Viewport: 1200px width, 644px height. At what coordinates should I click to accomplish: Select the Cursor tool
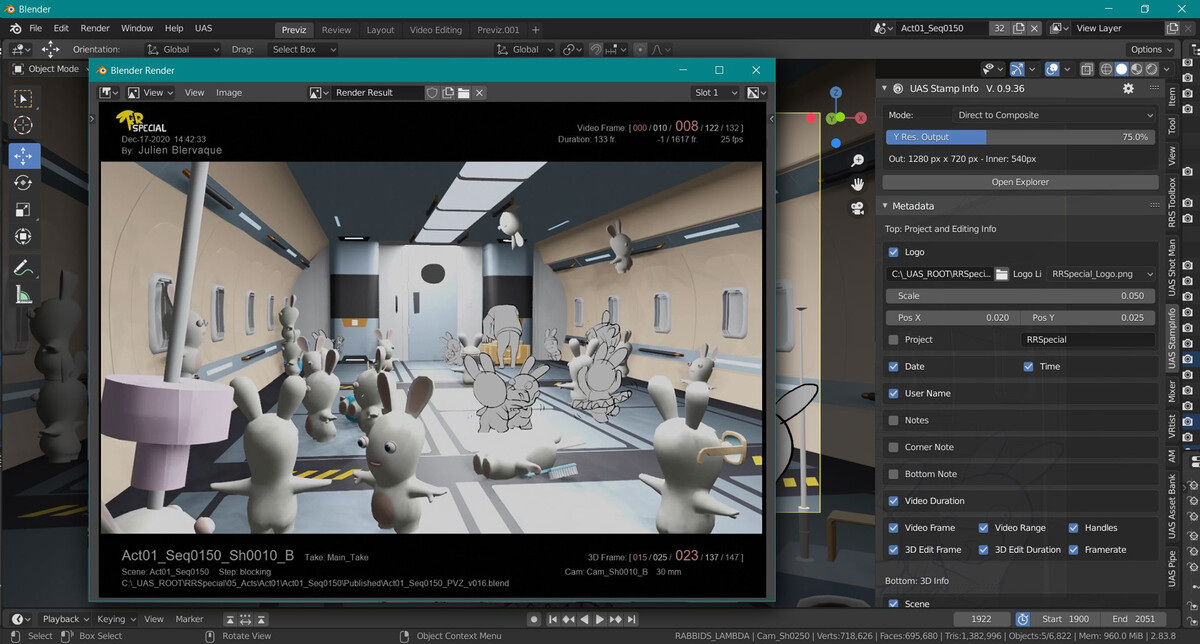coord(24,125)
